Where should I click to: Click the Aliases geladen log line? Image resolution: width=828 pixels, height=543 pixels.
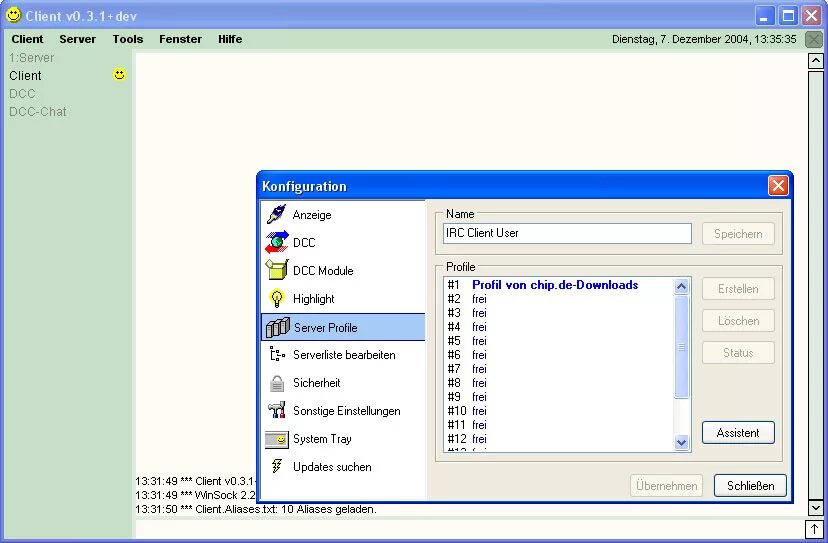coord(256,509)
